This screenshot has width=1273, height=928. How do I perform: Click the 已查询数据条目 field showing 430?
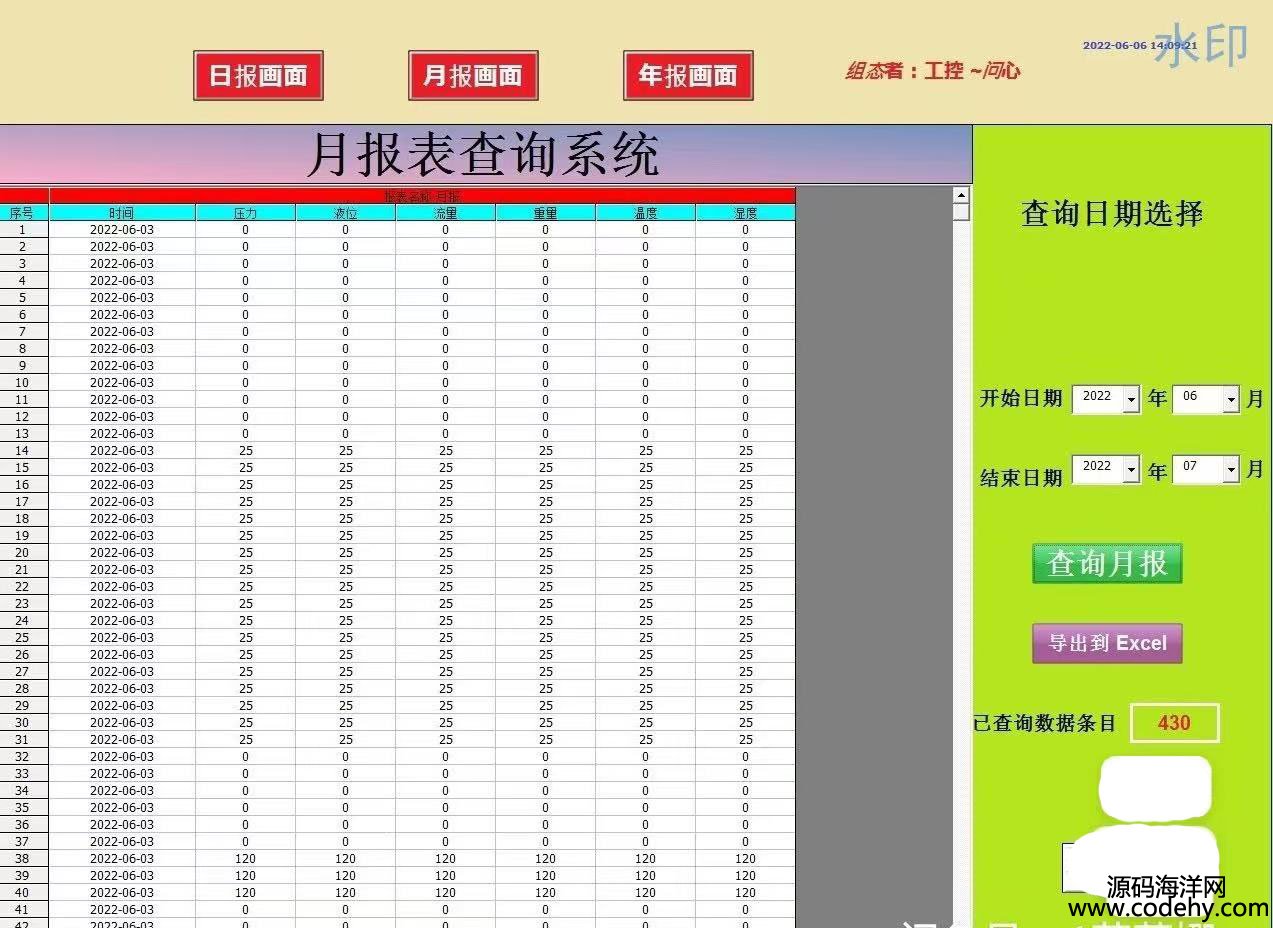(1174, 723)
